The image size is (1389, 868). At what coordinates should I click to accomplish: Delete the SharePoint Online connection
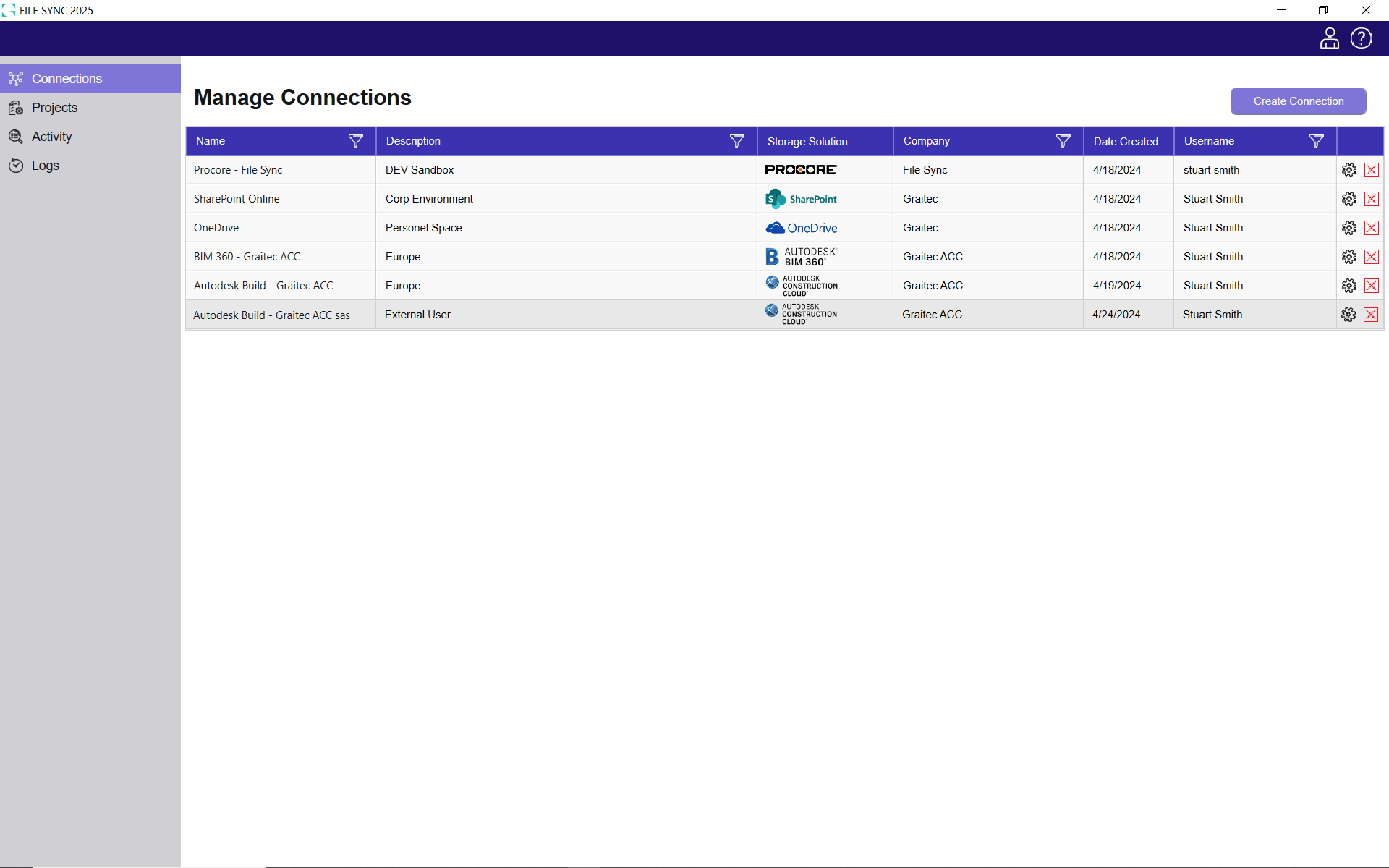coord(1371,199)
